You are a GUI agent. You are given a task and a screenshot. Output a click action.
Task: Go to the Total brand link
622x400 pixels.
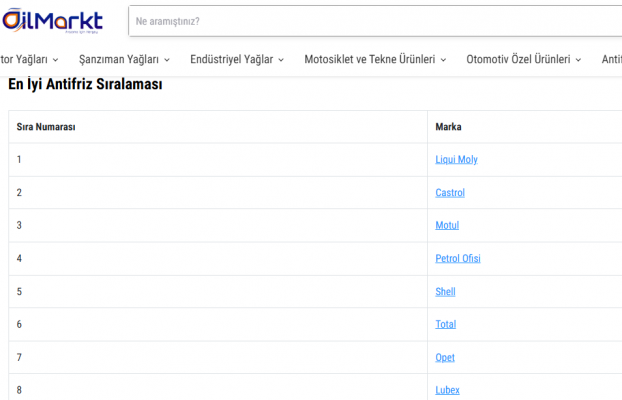pos(445,325)
